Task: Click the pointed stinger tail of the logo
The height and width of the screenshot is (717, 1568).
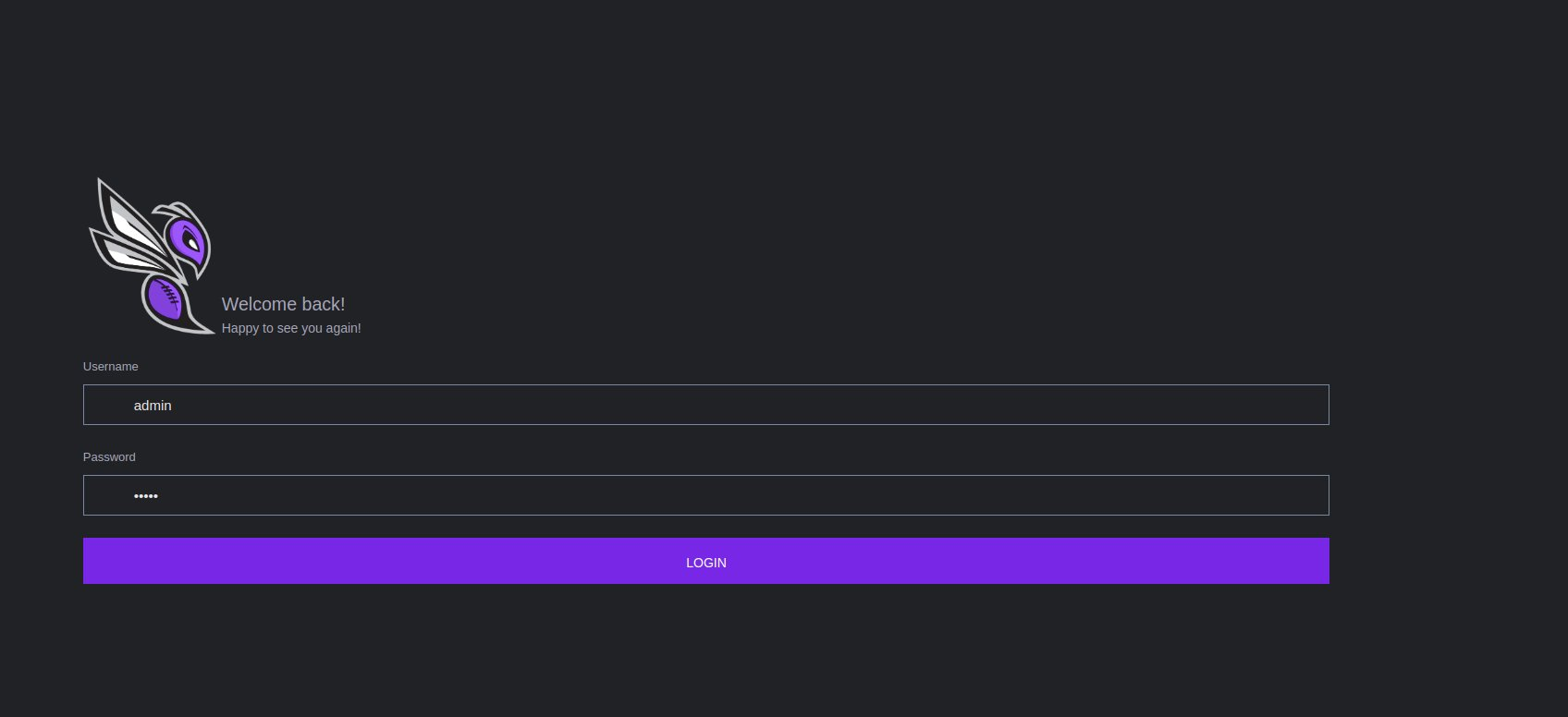Action: 205,329
